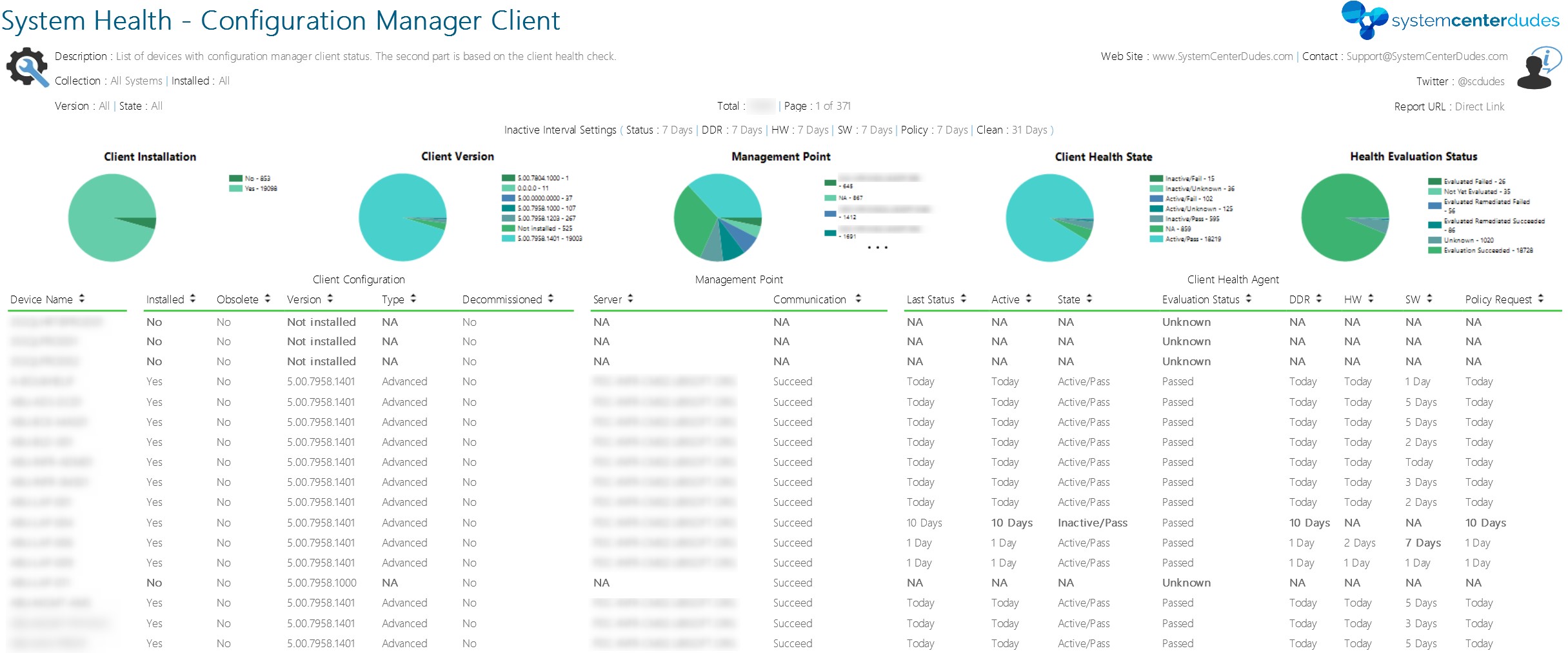Click the Support@SystemCenterDudes.com contact link

pyautogui.click(x=1427, y=57)
